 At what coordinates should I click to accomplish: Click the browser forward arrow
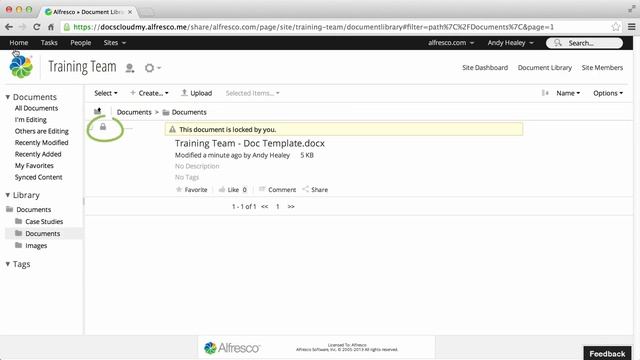tap(22, 27)
